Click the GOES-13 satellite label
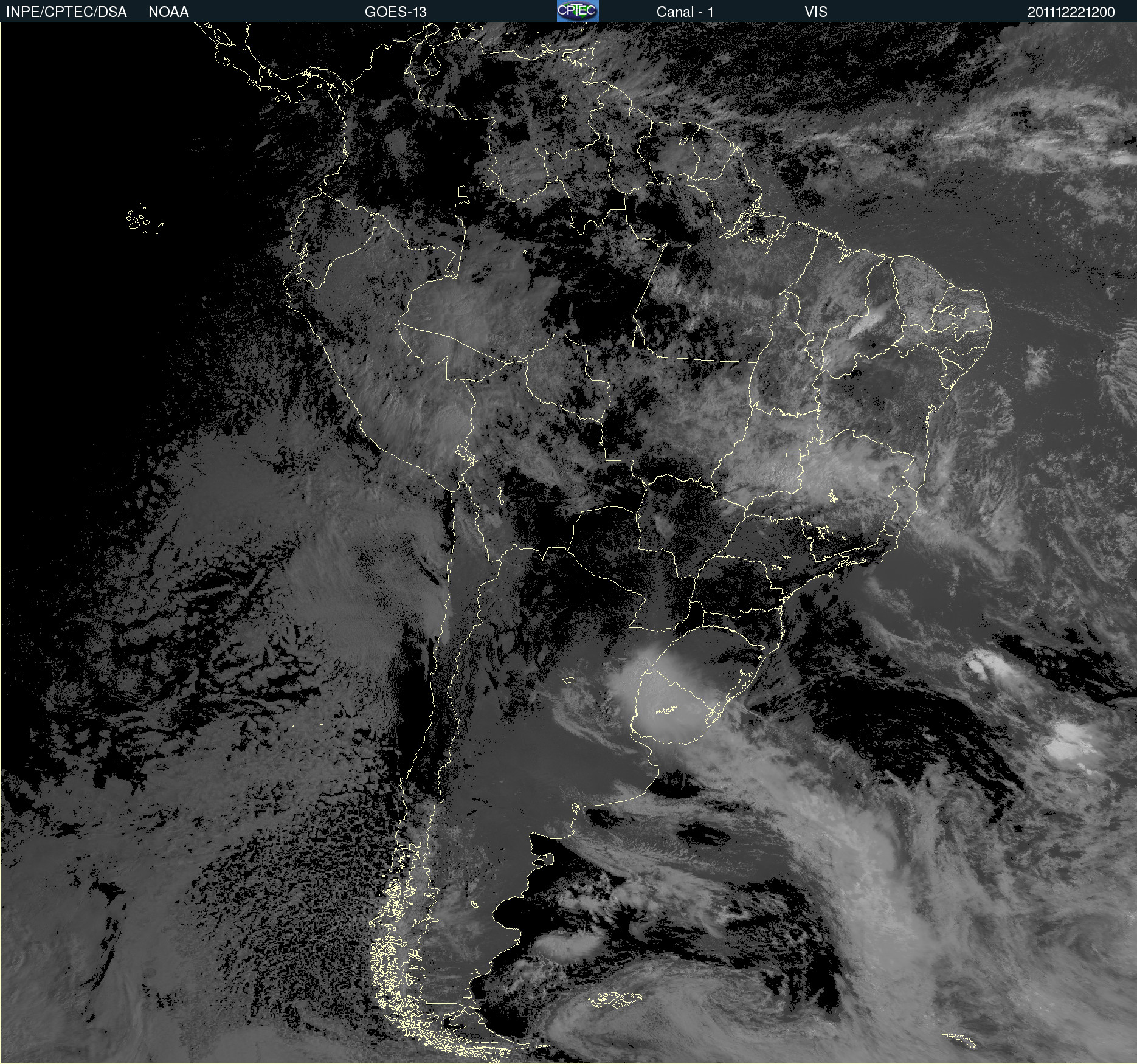 (395, 12)
